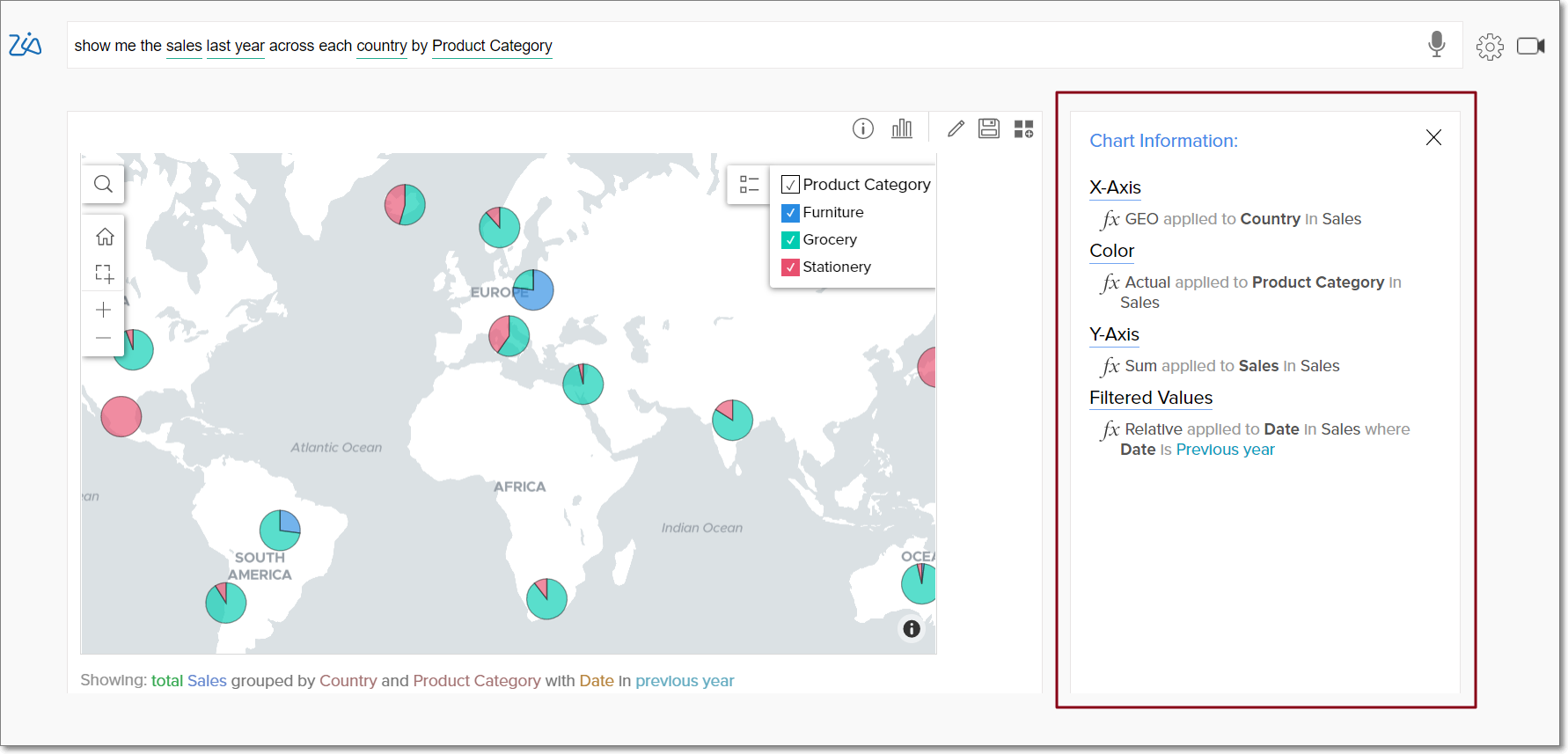Open settings with the gear icon

[1490, 47]
